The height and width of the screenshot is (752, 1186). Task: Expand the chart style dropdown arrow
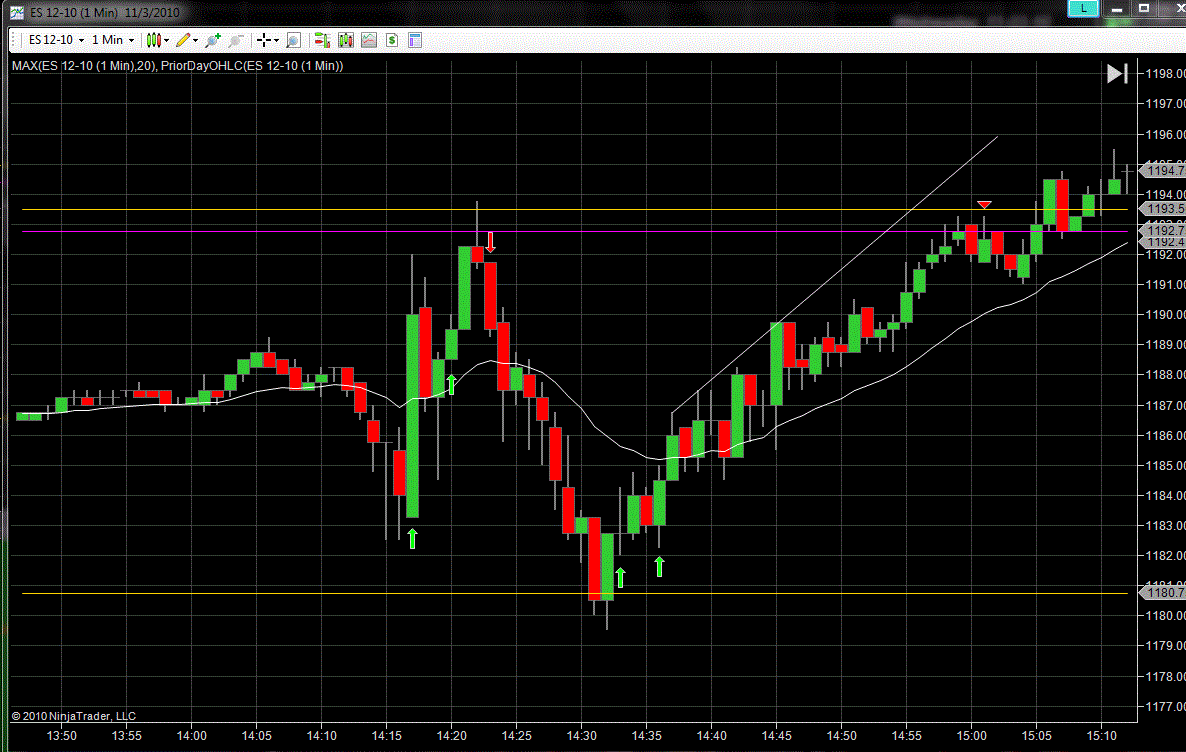[166, 41]
